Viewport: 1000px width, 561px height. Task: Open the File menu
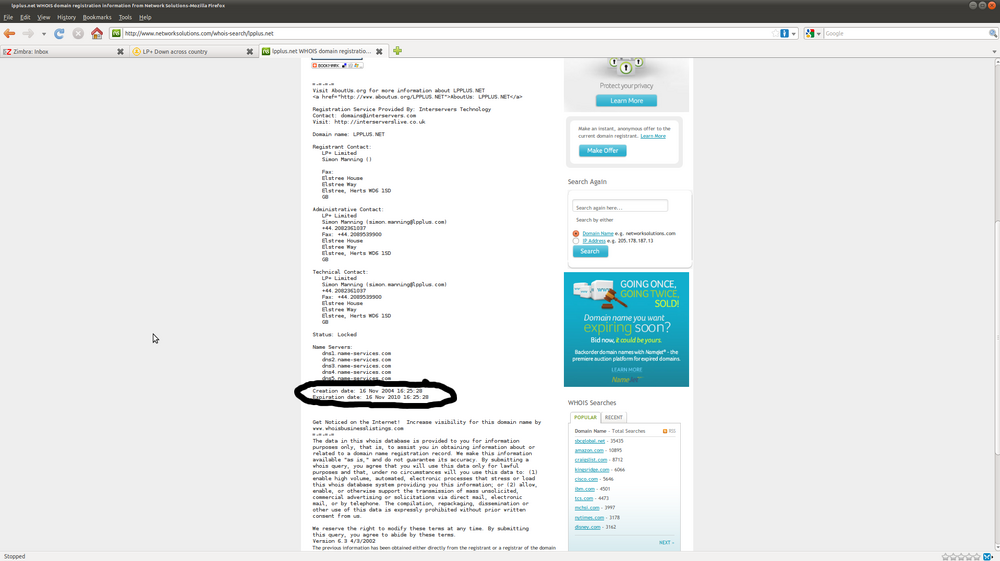(8, 17)
